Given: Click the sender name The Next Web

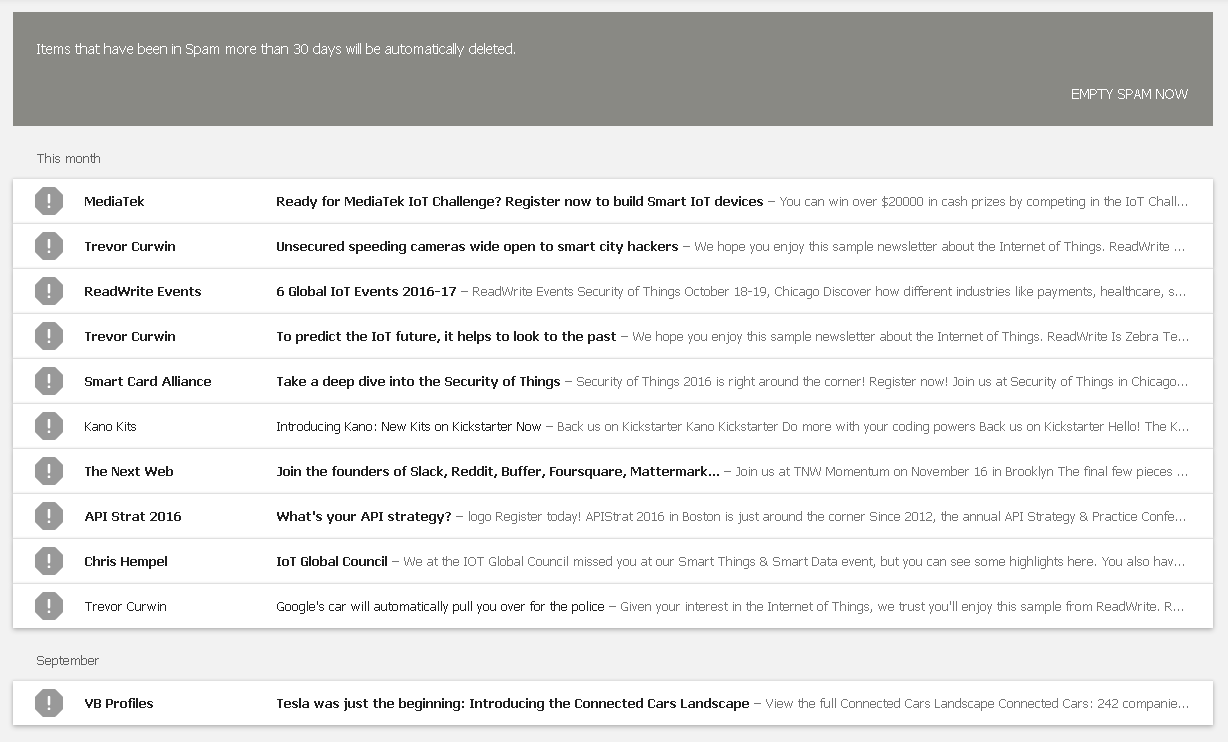Looking at the screenshot, I should tap(128, 471).
